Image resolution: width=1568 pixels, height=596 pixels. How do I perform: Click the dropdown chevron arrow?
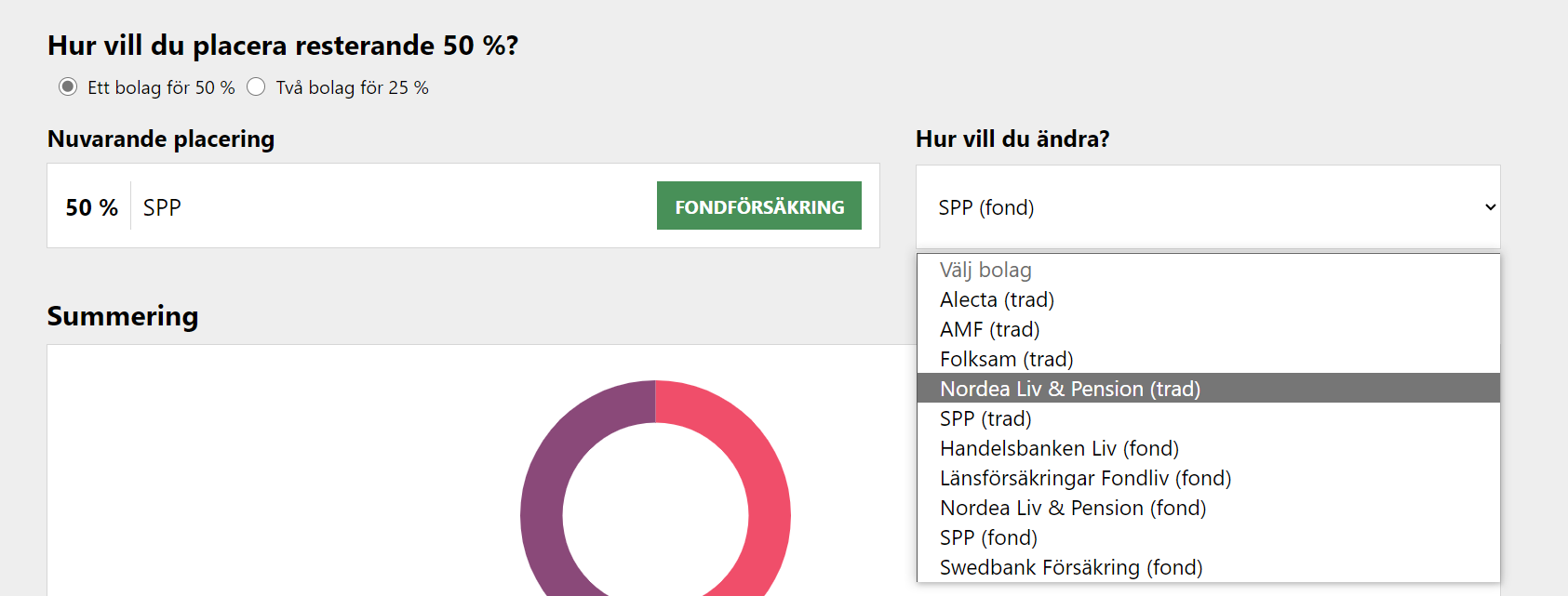pos(1490,207)
